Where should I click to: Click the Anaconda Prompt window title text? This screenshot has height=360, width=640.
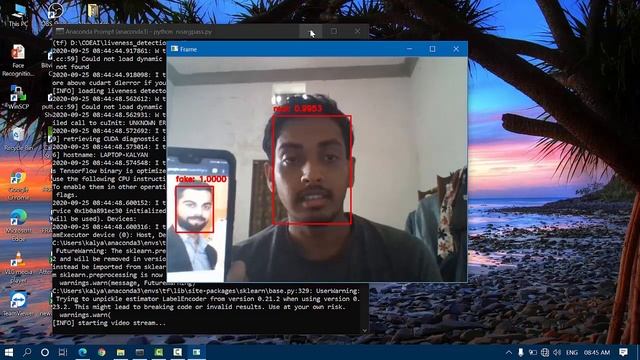pyautogui.click(x=139, y=31)
